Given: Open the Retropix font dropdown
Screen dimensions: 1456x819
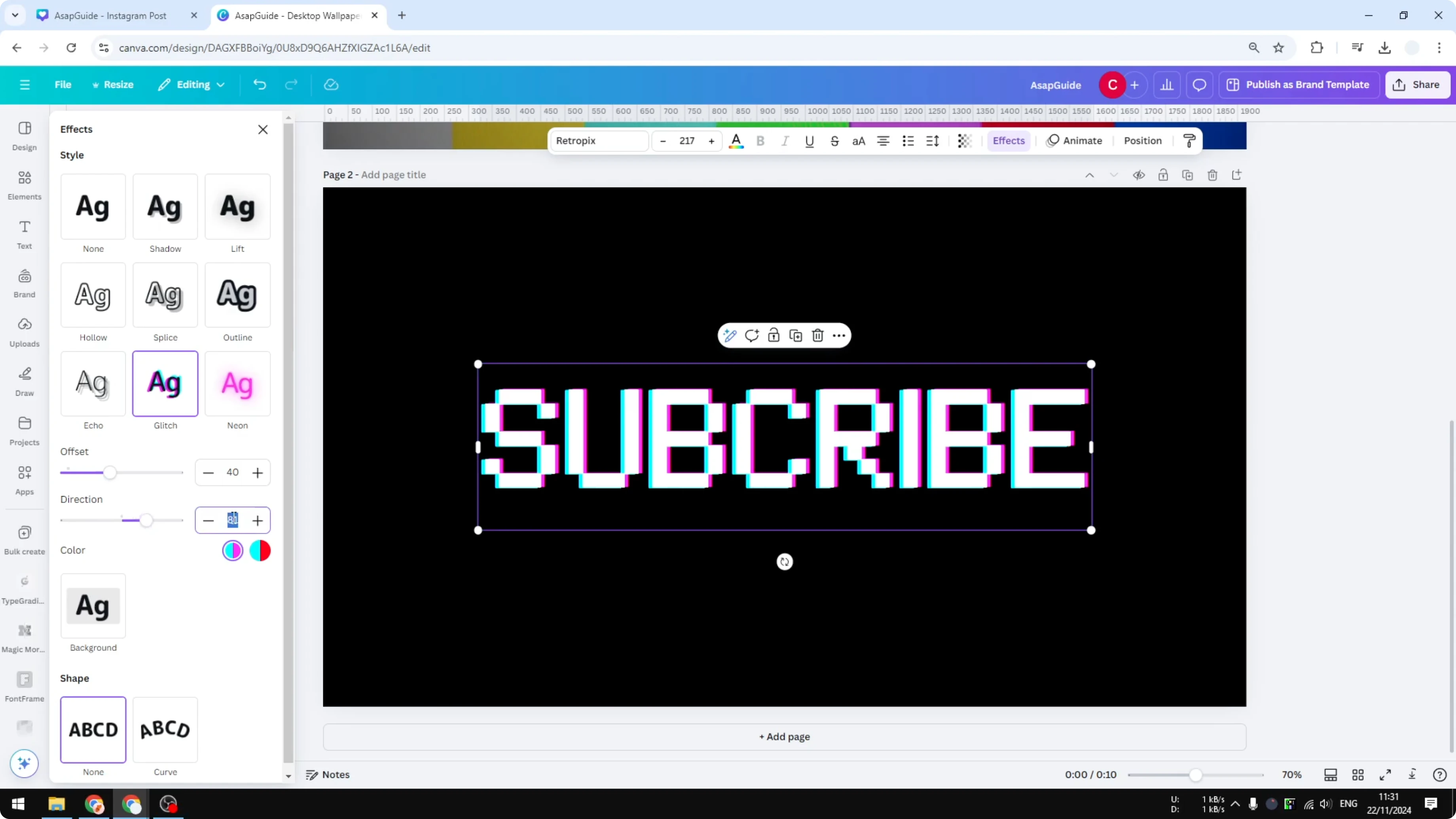Looking at the screenshot, I should click(x=599, y=141).
